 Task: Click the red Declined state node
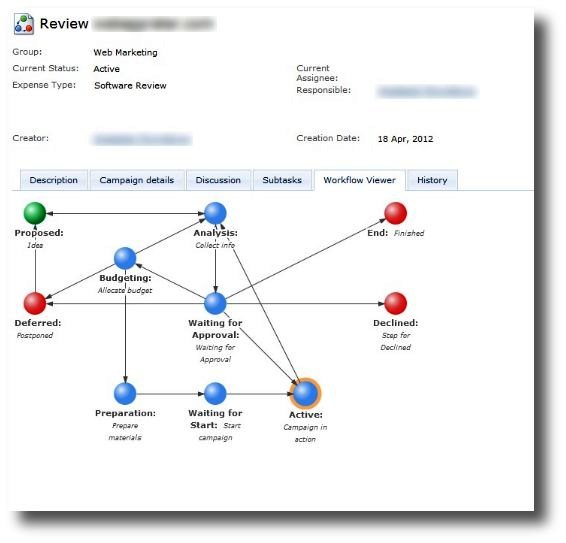396,303
